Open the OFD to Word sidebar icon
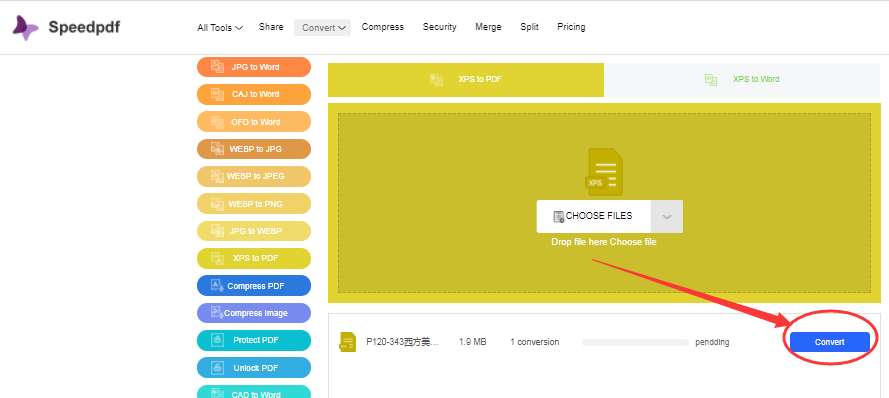The image size is (889, 398). pyautogui.click(x=217, y=122)
